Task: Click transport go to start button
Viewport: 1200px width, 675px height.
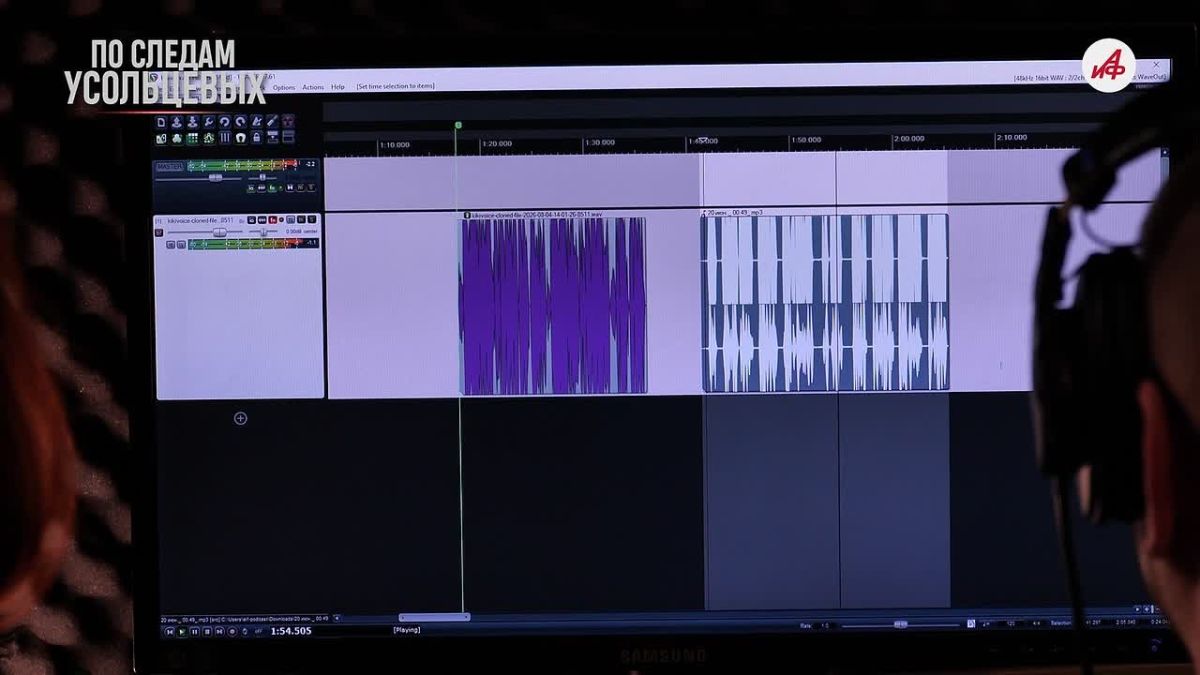Action: pyautogui.click(x=170, y=631)
